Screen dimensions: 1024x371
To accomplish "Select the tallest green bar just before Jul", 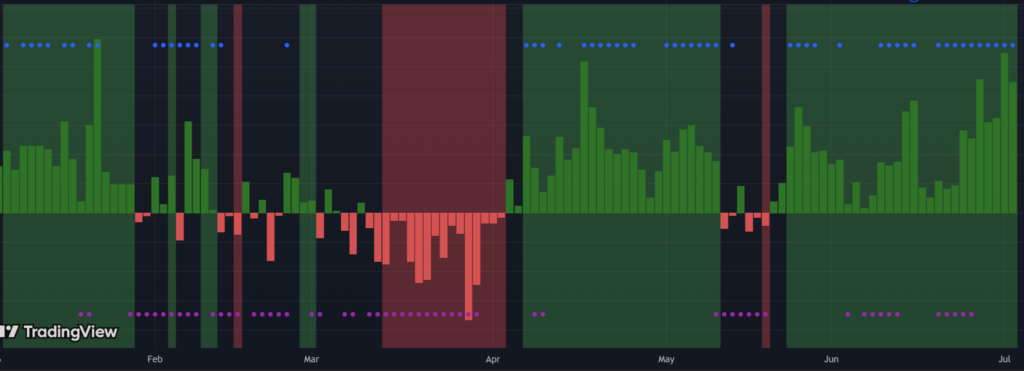I will pos(1004,133).
